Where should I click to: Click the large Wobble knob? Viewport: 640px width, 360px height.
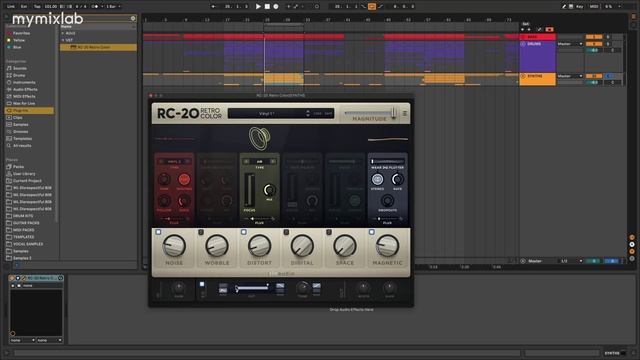[217, 246]
